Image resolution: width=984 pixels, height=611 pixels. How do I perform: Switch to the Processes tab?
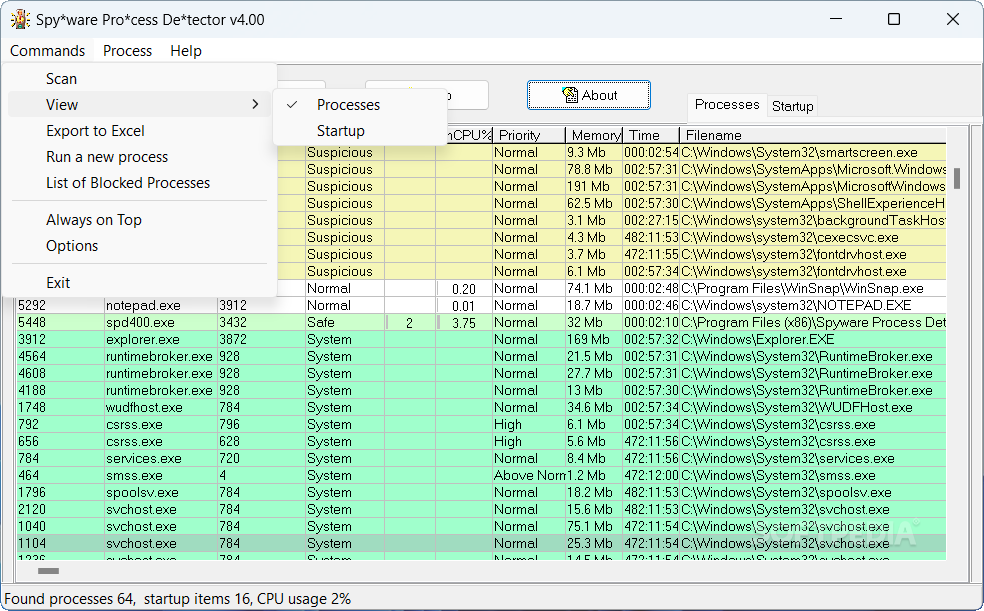[727, 105]
